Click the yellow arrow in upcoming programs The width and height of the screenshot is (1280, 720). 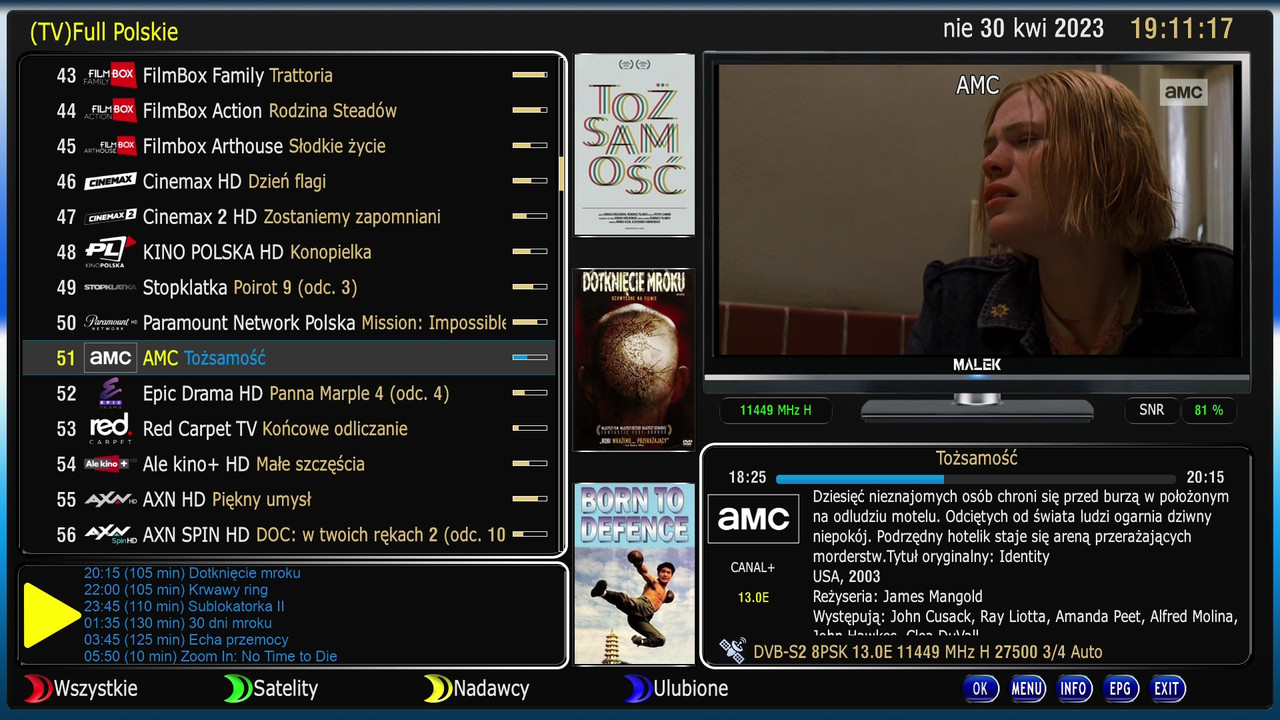click(x=51, y=615)
